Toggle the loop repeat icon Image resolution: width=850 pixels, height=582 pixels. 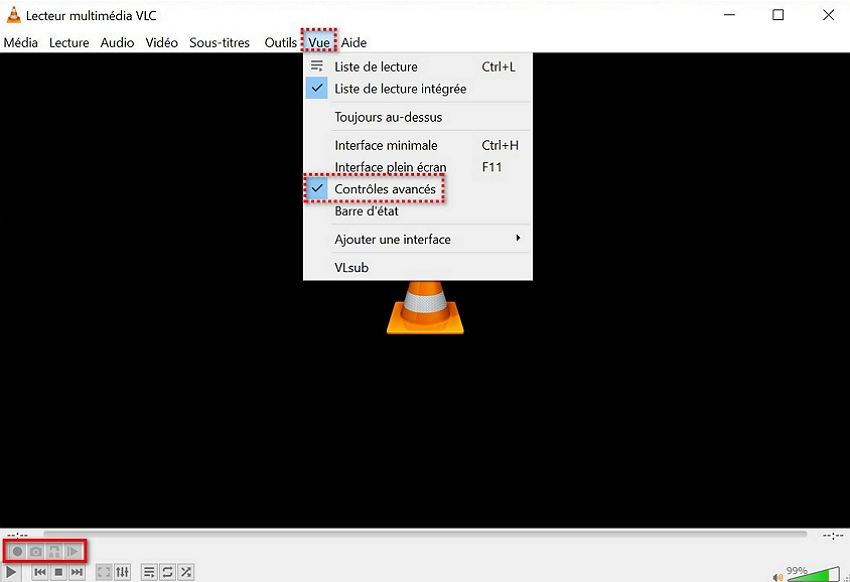[167, 572]
